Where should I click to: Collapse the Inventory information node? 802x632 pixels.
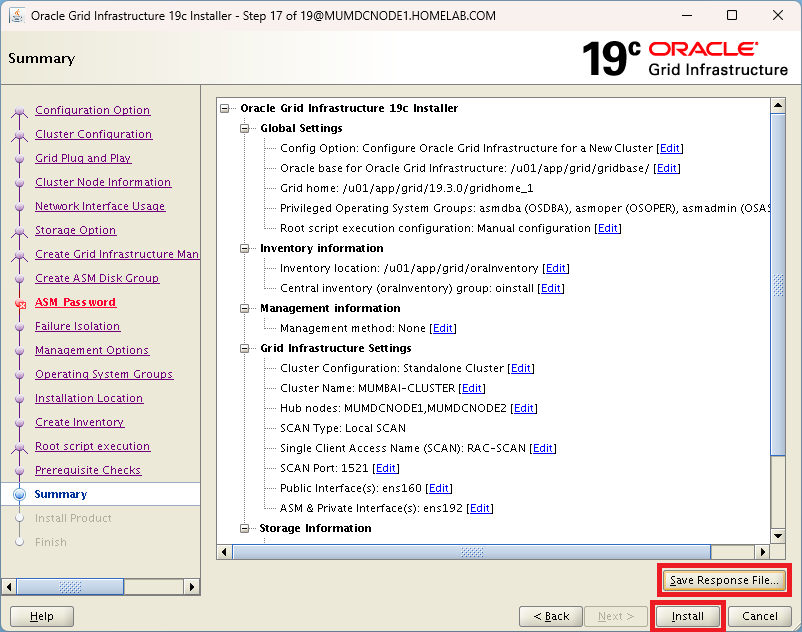coord(246,248)
